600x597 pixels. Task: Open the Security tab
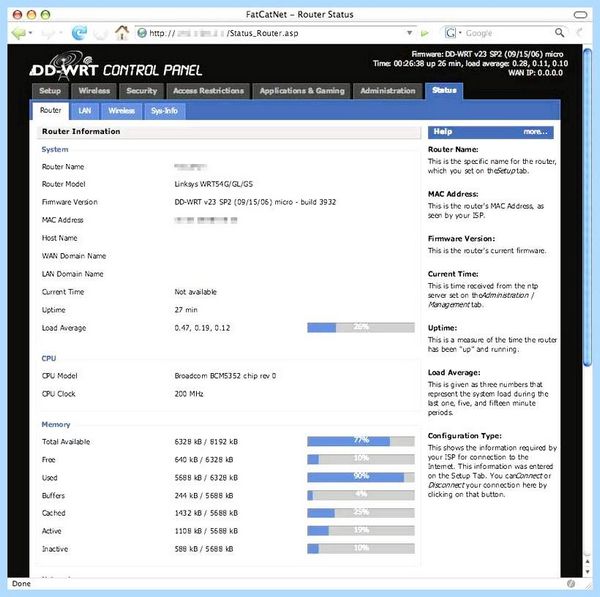click(142, 91)
